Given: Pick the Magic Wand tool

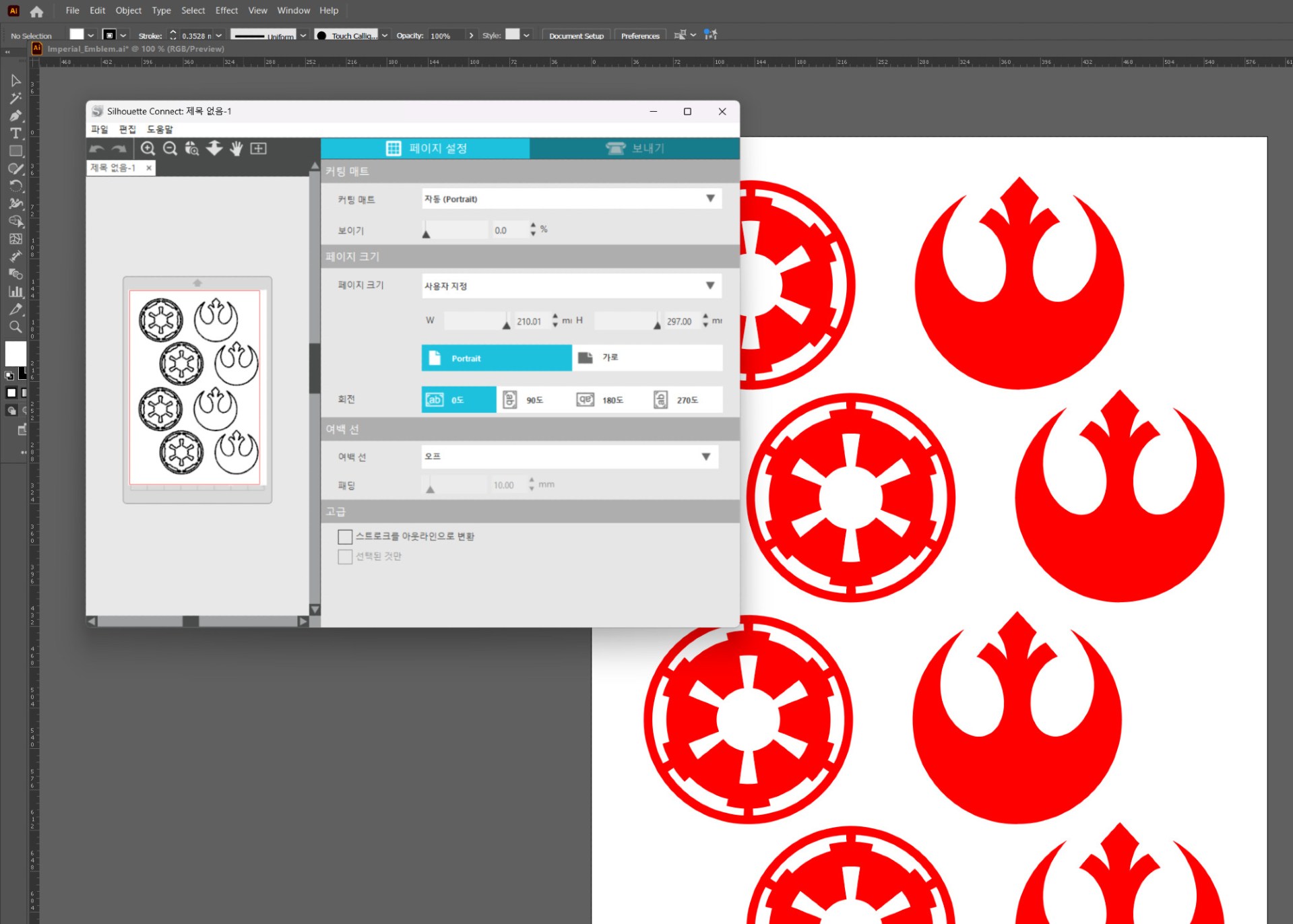Looking at the screenshot, I should point(15,98).
